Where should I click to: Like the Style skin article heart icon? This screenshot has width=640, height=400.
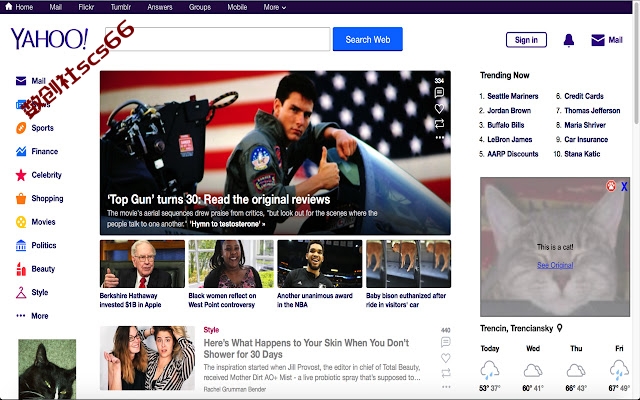(446, 358)
